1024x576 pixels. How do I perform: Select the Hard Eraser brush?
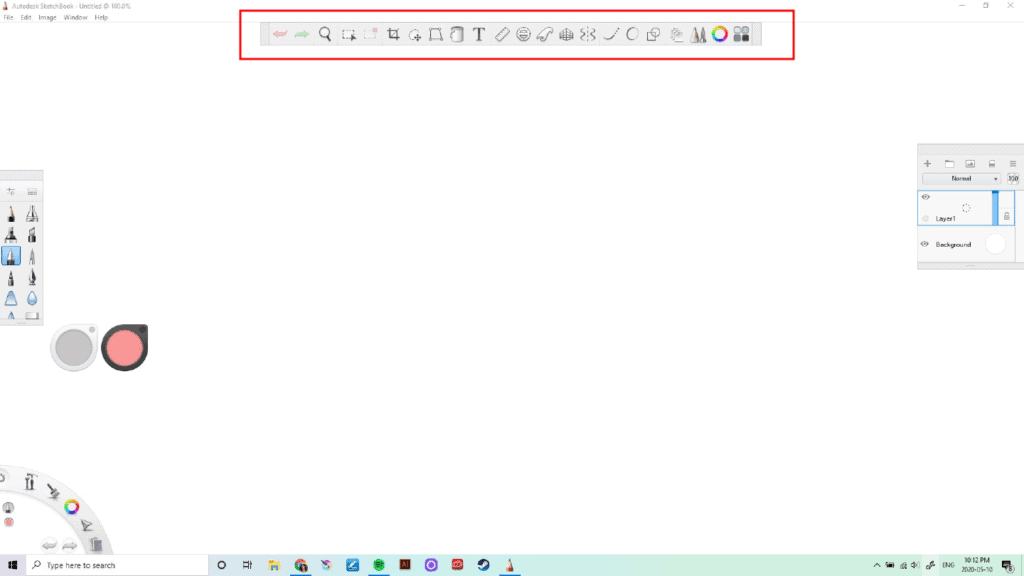pyautogui.click(x=32, y=316)
